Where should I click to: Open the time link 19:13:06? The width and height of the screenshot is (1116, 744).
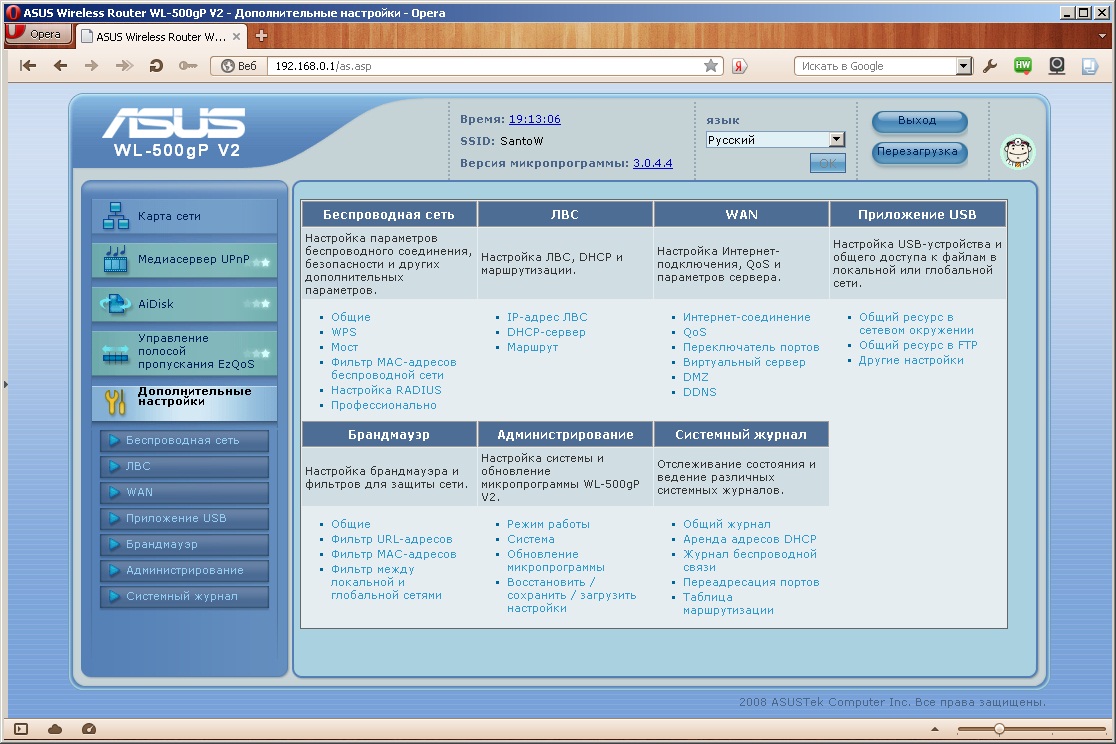tap(535, 119)
